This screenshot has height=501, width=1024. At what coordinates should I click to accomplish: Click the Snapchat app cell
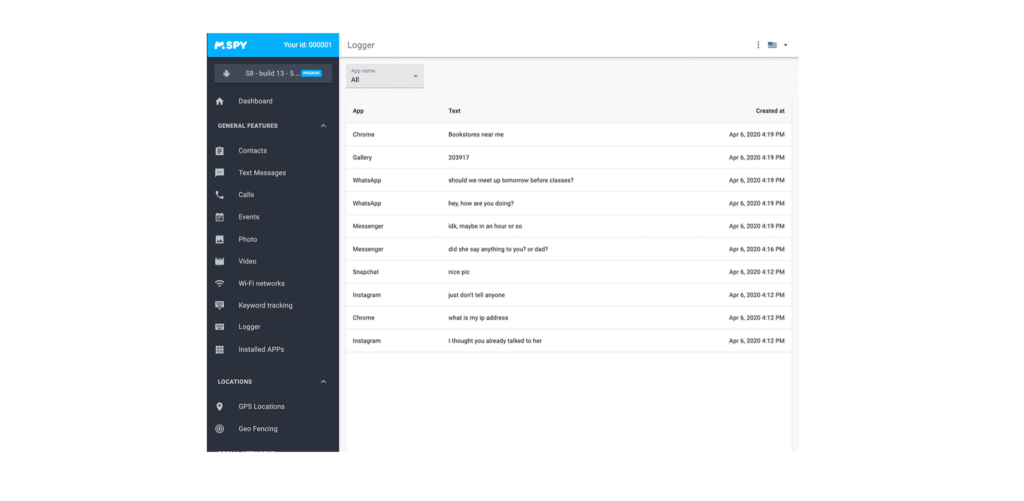(x=366, y=272)
